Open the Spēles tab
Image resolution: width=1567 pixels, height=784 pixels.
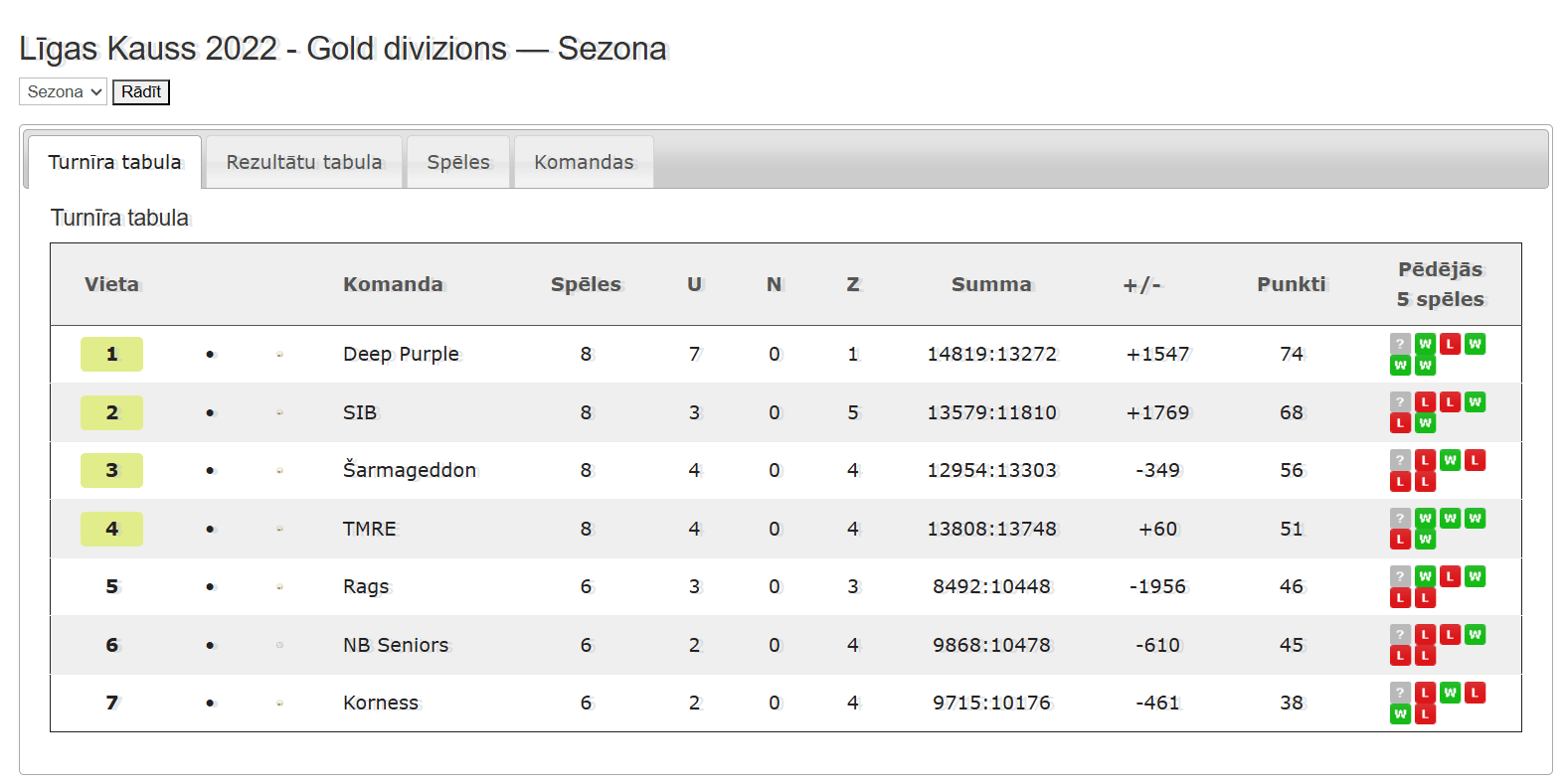click(x=458, y=162)
